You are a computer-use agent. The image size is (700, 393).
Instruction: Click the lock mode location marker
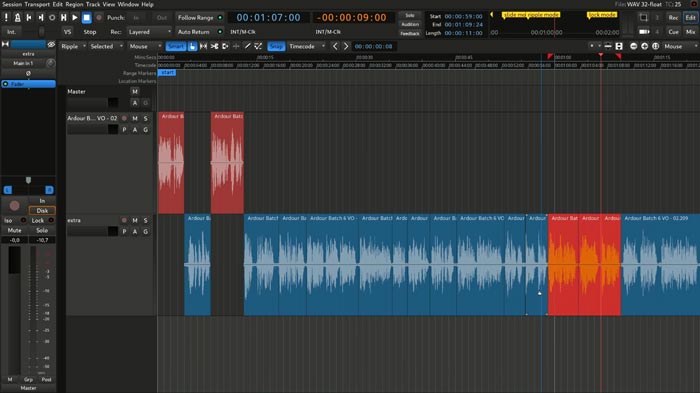pos(602,15)
